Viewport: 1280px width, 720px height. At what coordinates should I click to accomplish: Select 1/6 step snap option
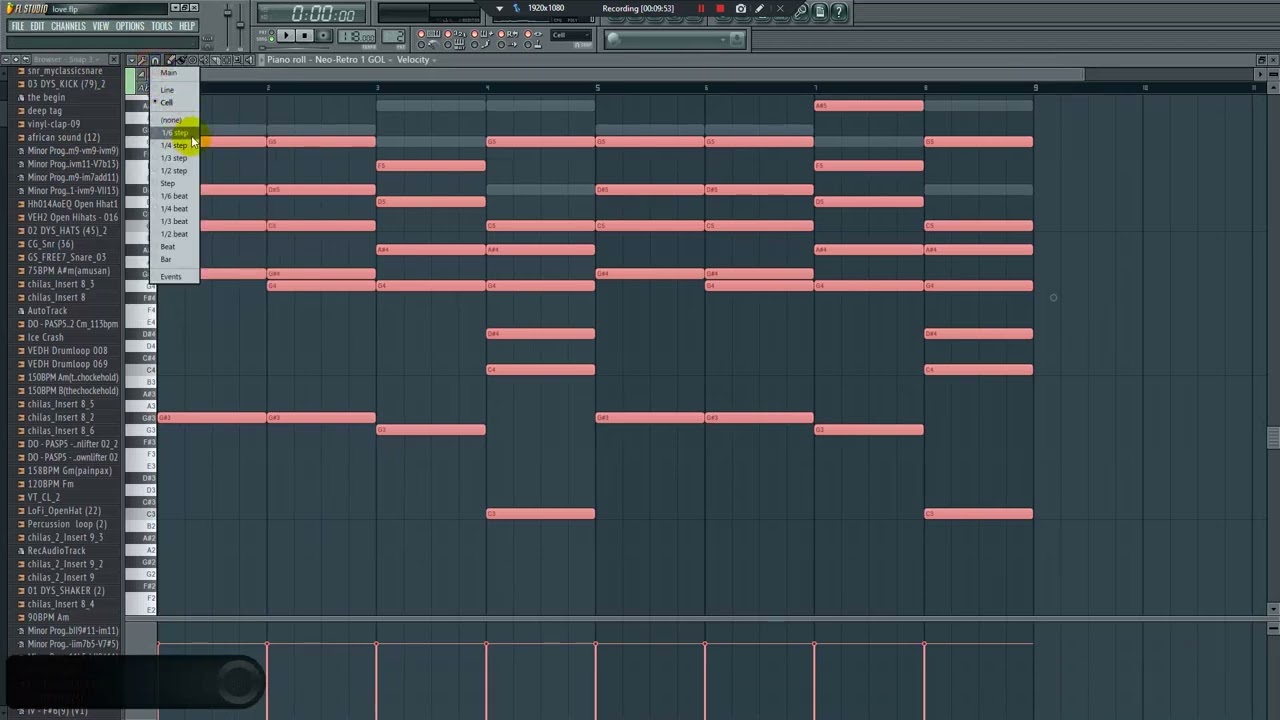[x=174, y=133]
